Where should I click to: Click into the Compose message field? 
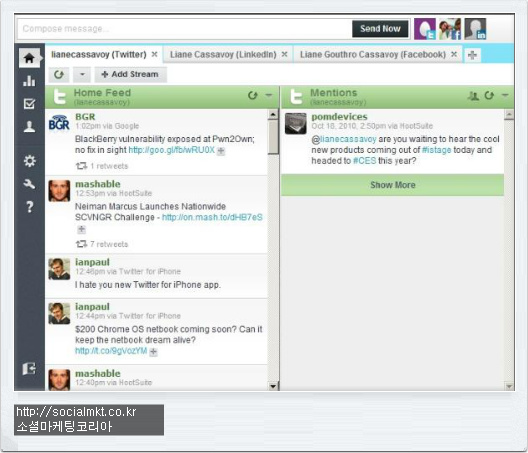click(x=184, y=29)
